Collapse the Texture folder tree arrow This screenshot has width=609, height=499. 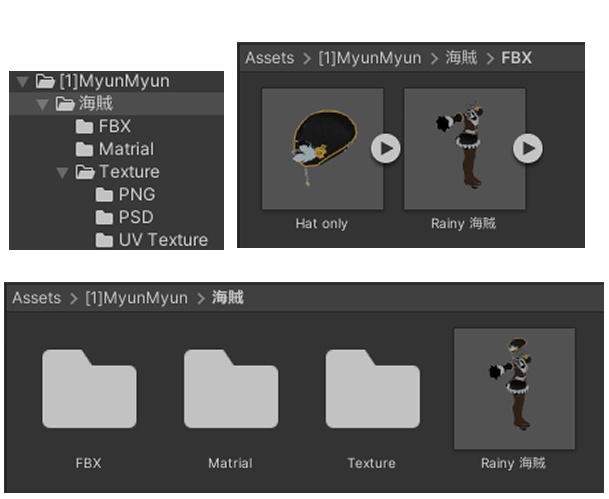pyautogui.click(x=62, y=172)
